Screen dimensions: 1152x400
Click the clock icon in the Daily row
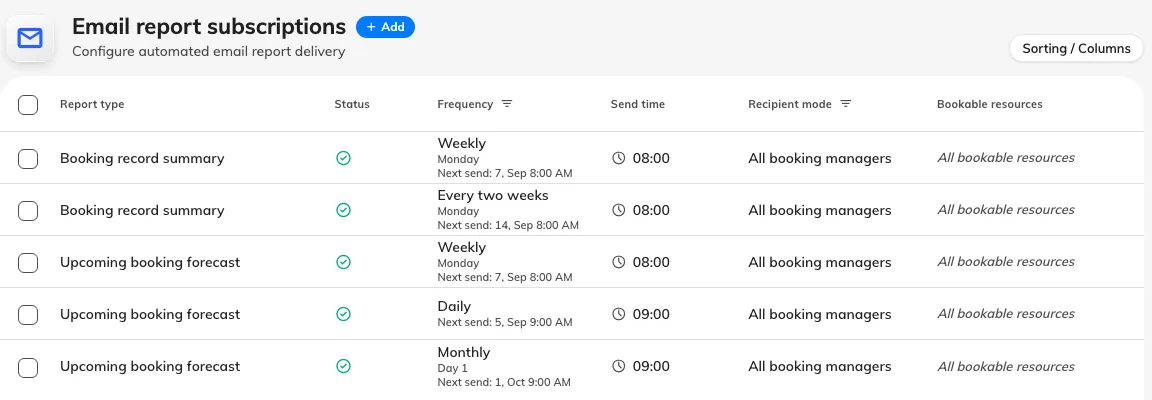(619, 314)
